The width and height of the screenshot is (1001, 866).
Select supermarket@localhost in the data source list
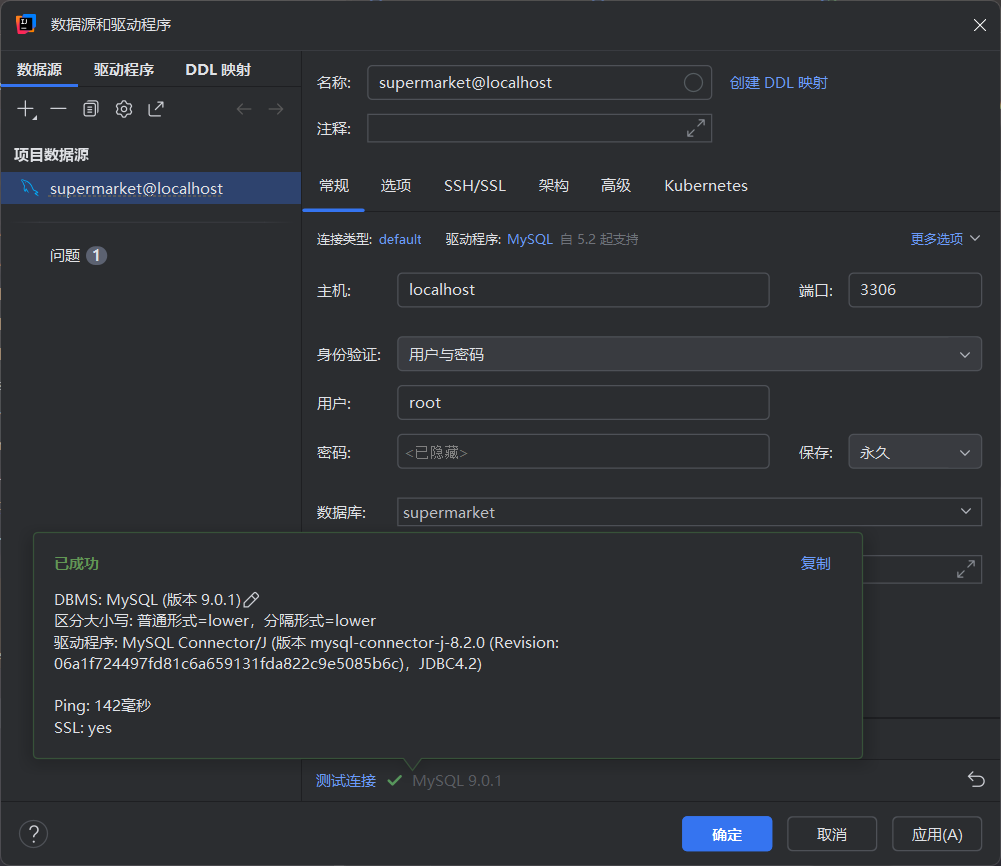tap(151, 188)
